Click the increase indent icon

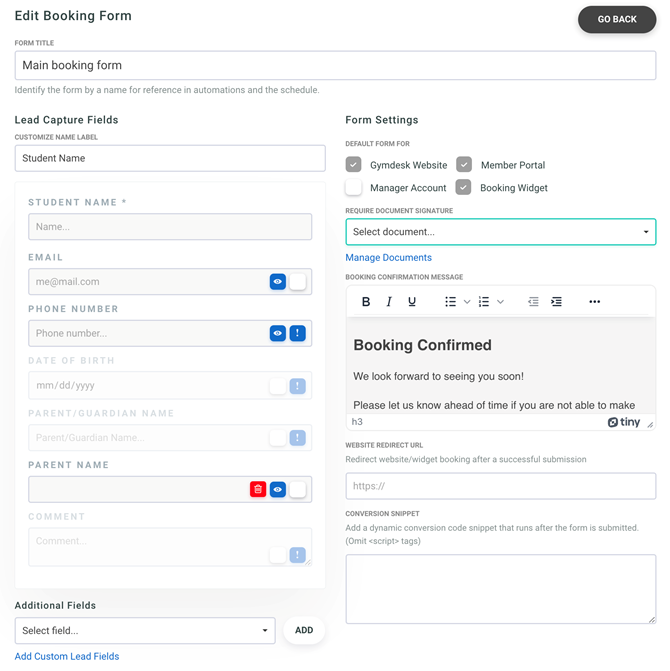click(556, 302)
